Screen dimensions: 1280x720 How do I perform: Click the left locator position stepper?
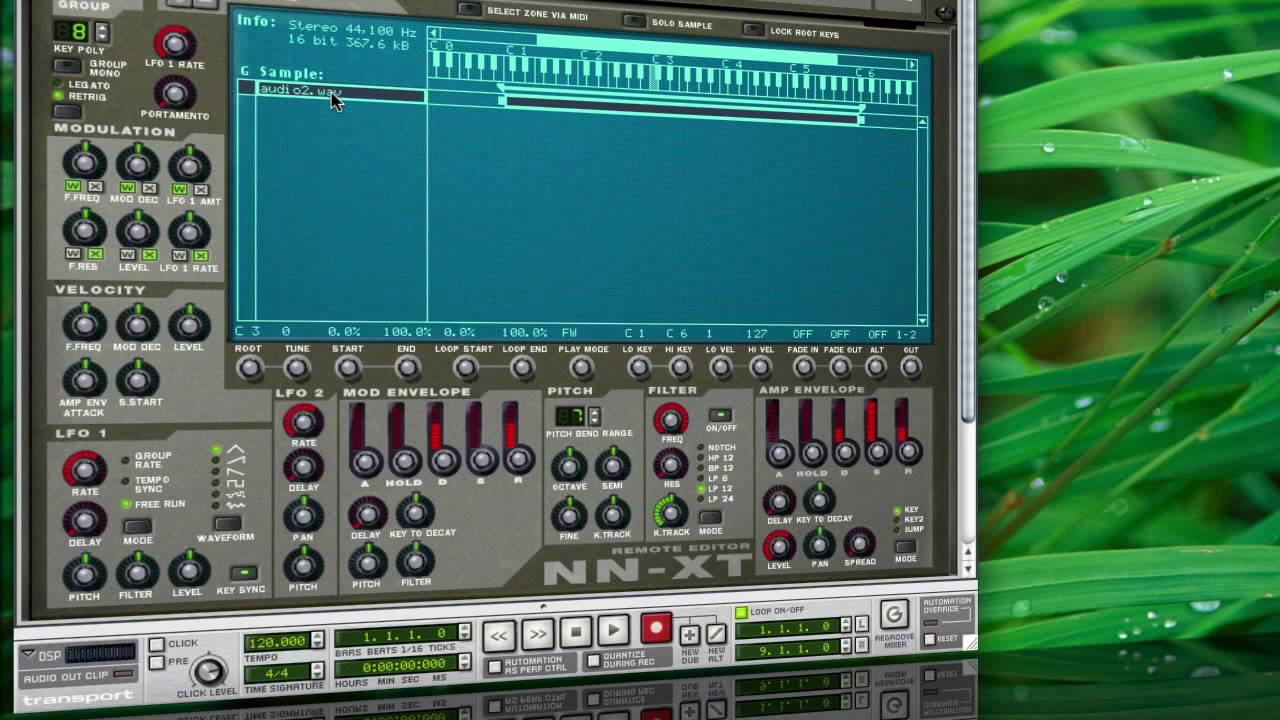845,625
